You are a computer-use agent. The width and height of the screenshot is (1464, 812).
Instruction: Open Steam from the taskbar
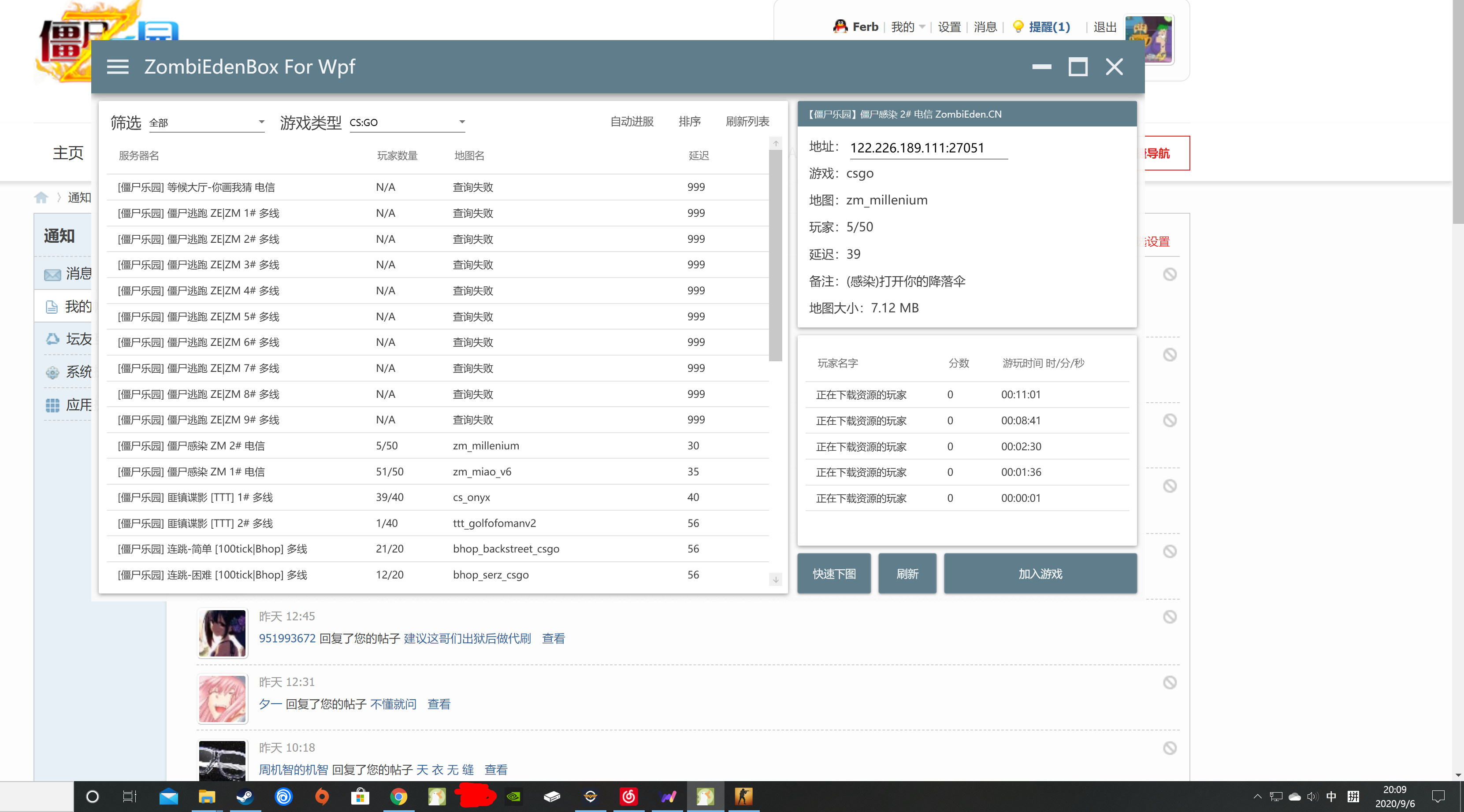(245, 797)
